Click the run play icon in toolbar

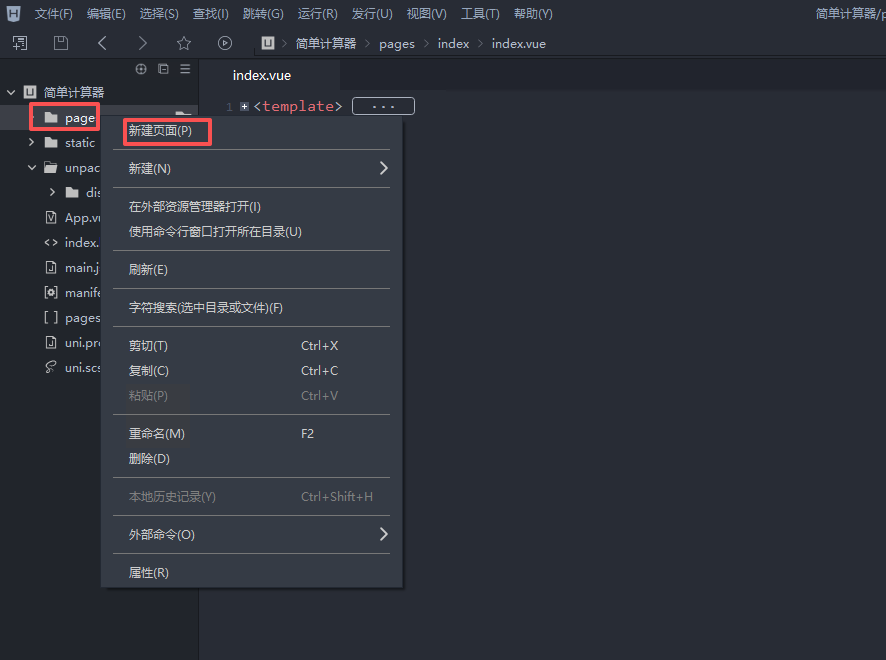click(225, 43)
